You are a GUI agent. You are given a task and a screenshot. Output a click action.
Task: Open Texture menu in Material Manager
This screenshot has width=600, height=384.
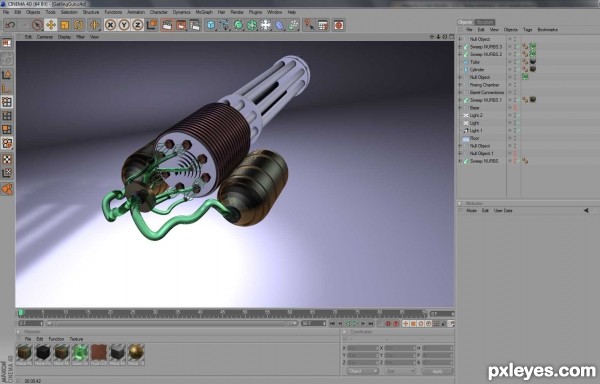pyautogui.click(x=76, y=339)
